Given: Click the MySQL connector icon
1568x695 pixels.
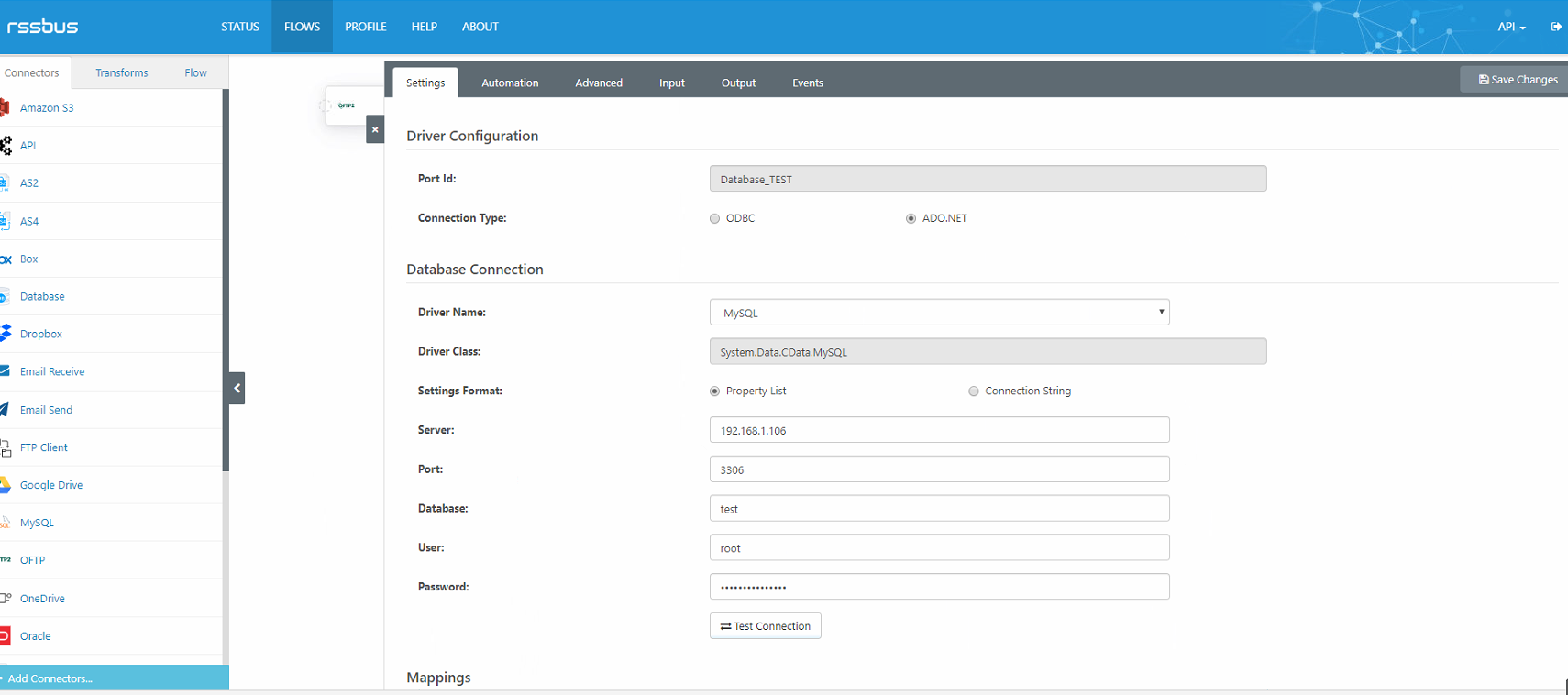Looking at the screenshot, I should (x=5, y=523).
